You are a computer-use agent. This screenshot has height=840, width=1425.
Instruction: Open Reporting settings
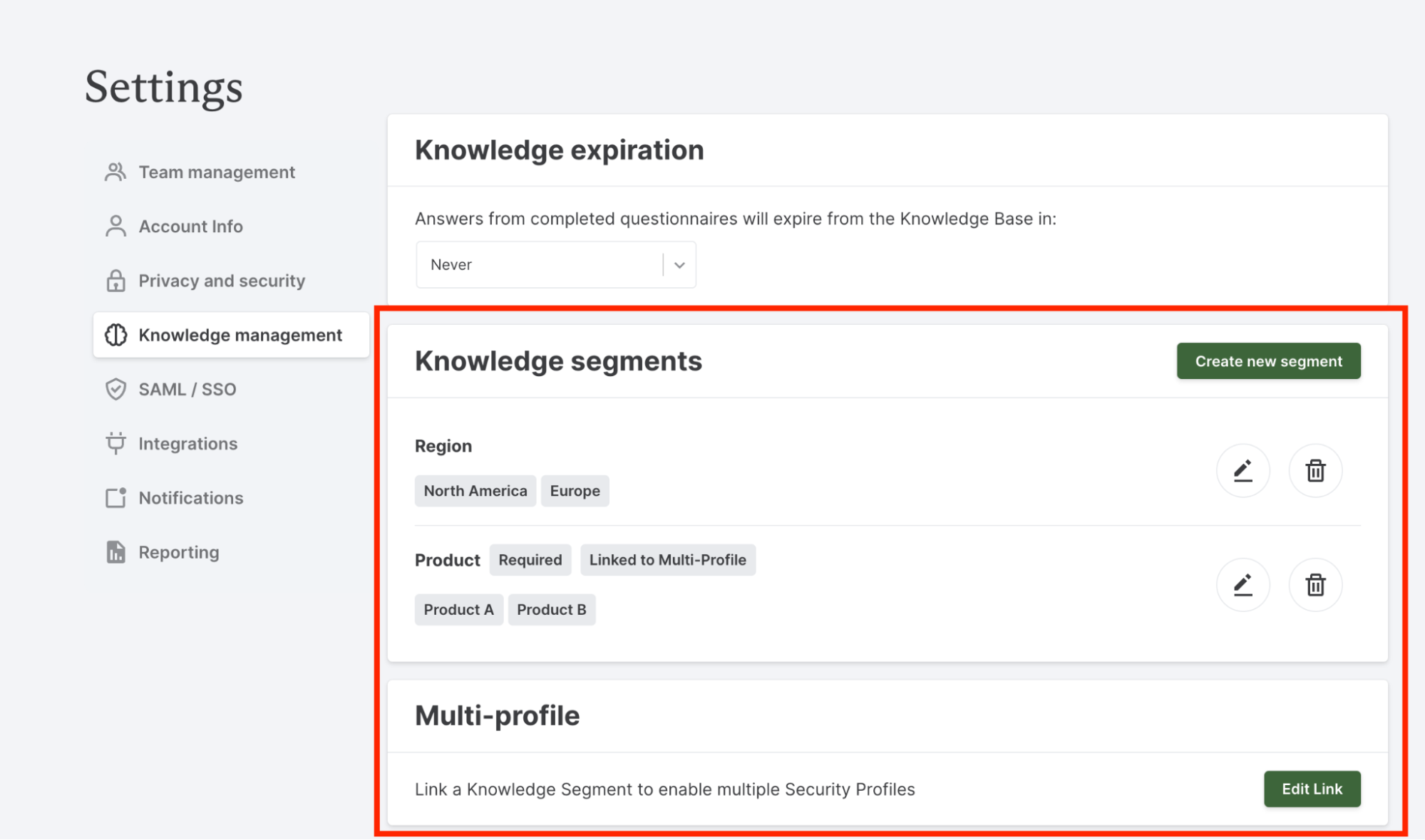[178, 552]
